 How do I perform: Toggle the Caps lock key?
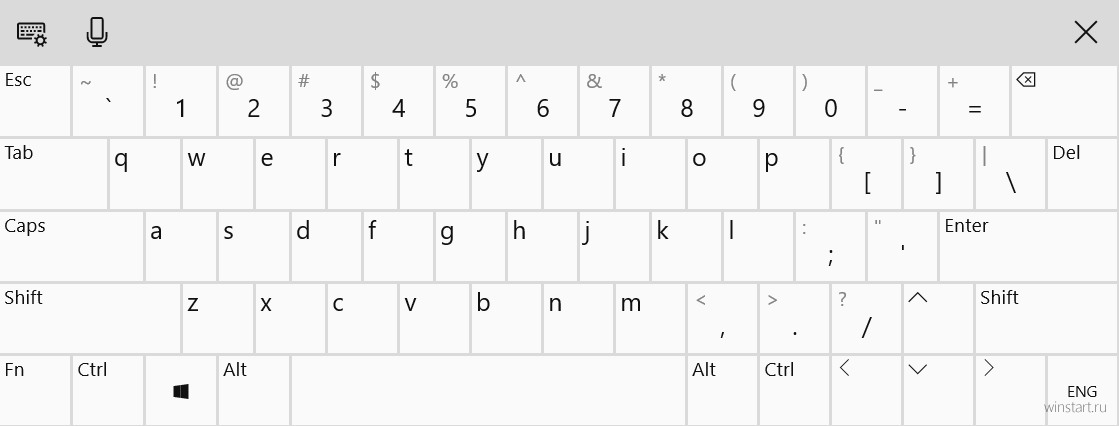pyautogui.click(x=71, y=246)
